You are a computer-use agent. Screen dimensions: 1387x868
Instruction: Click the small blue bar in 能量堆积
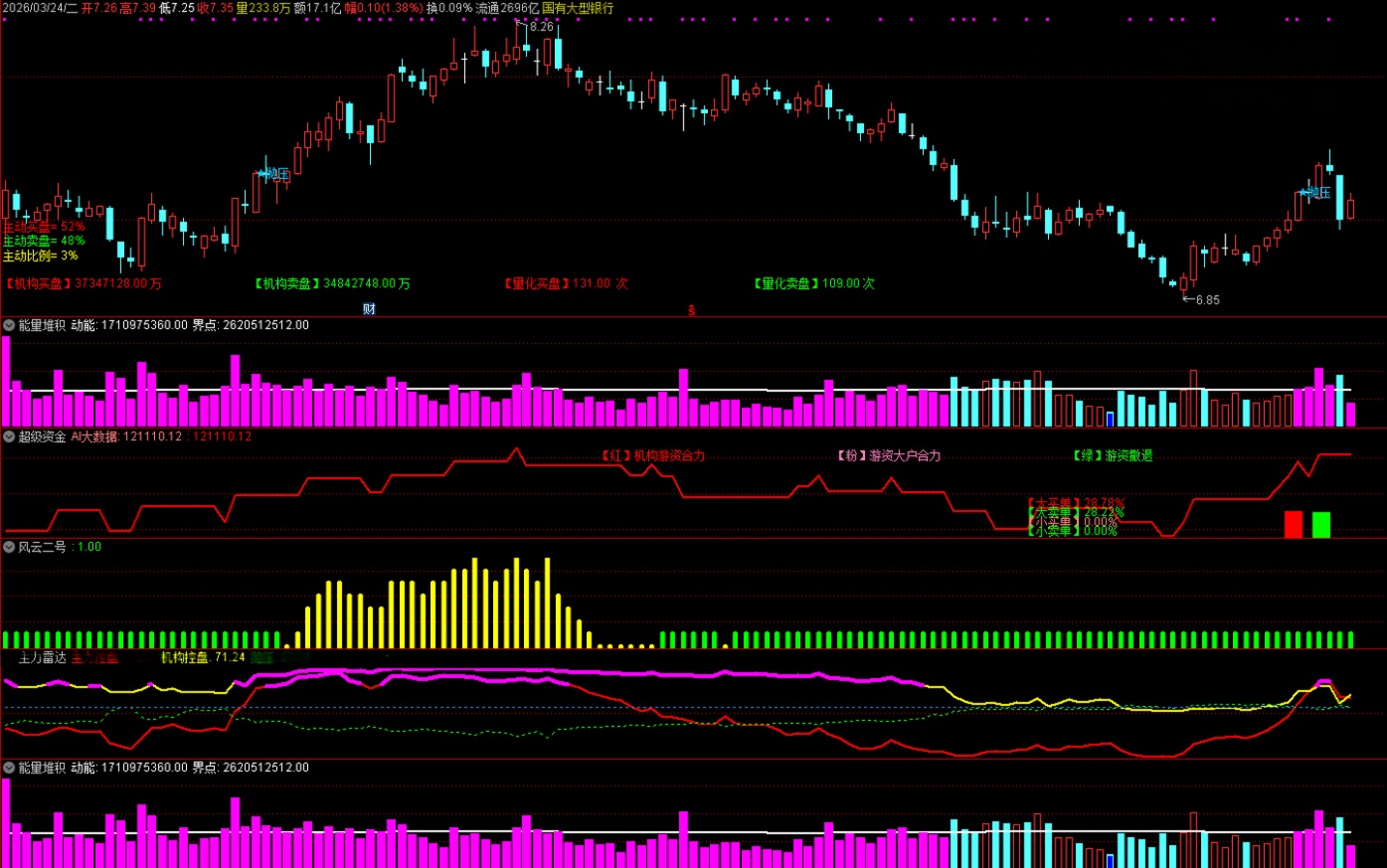[x=1110, y=419]
